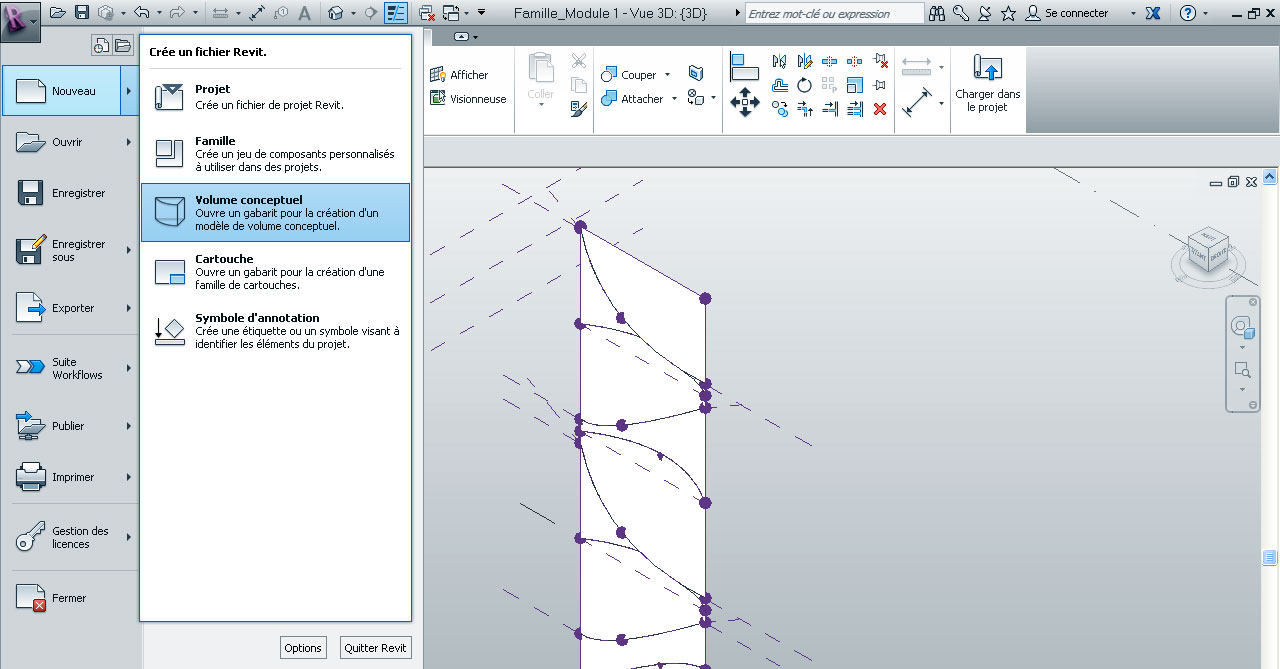Image resolution: width=1280 pixels, height=669 pixels.
Task: Click the Switch Windows icon
Action: click(452, 13)
